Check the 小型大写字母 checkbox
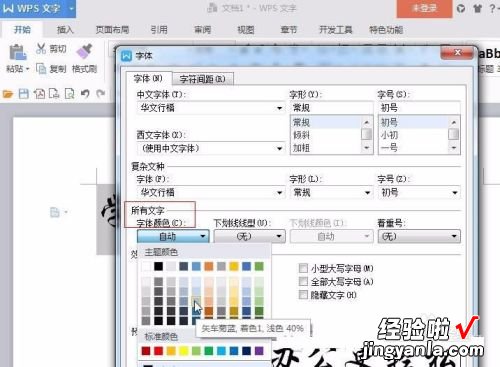Image resolution: width=500 pixels, height=367 pixels. pos(303,268)
